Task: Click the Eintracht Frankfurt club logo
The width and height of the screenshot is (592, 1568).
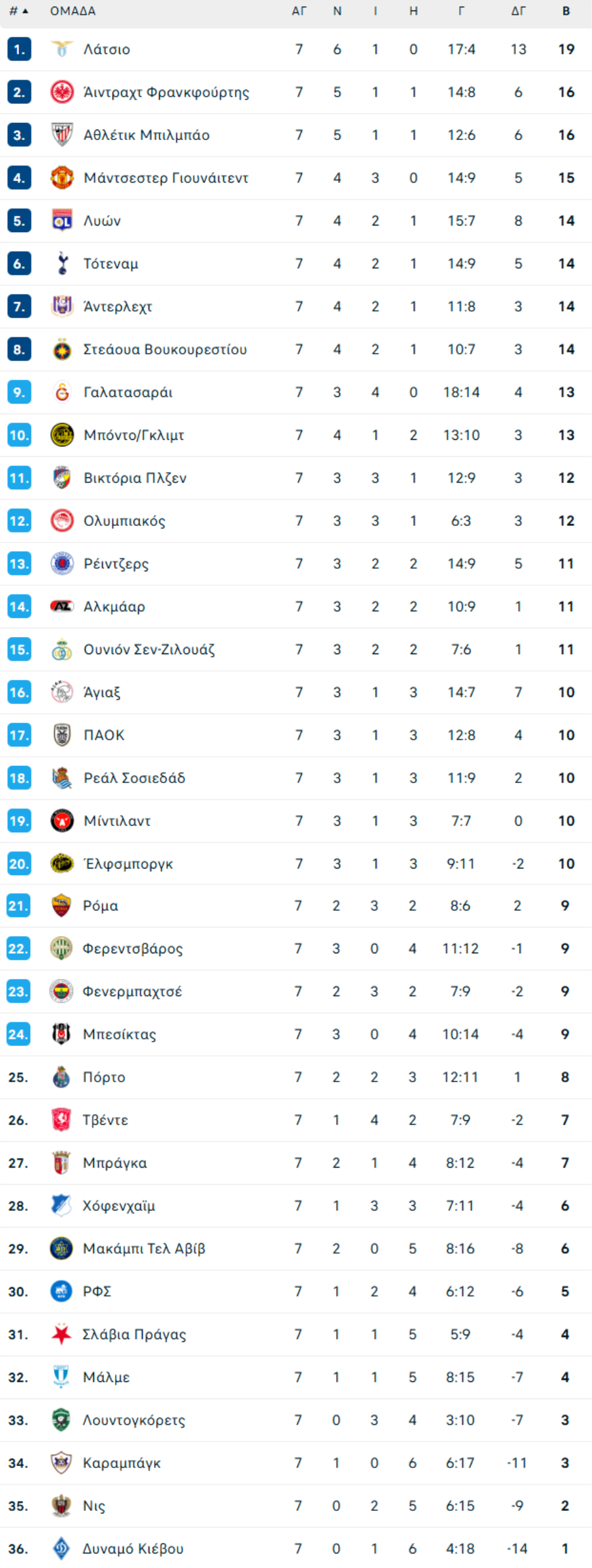Action: coord(62,92)
